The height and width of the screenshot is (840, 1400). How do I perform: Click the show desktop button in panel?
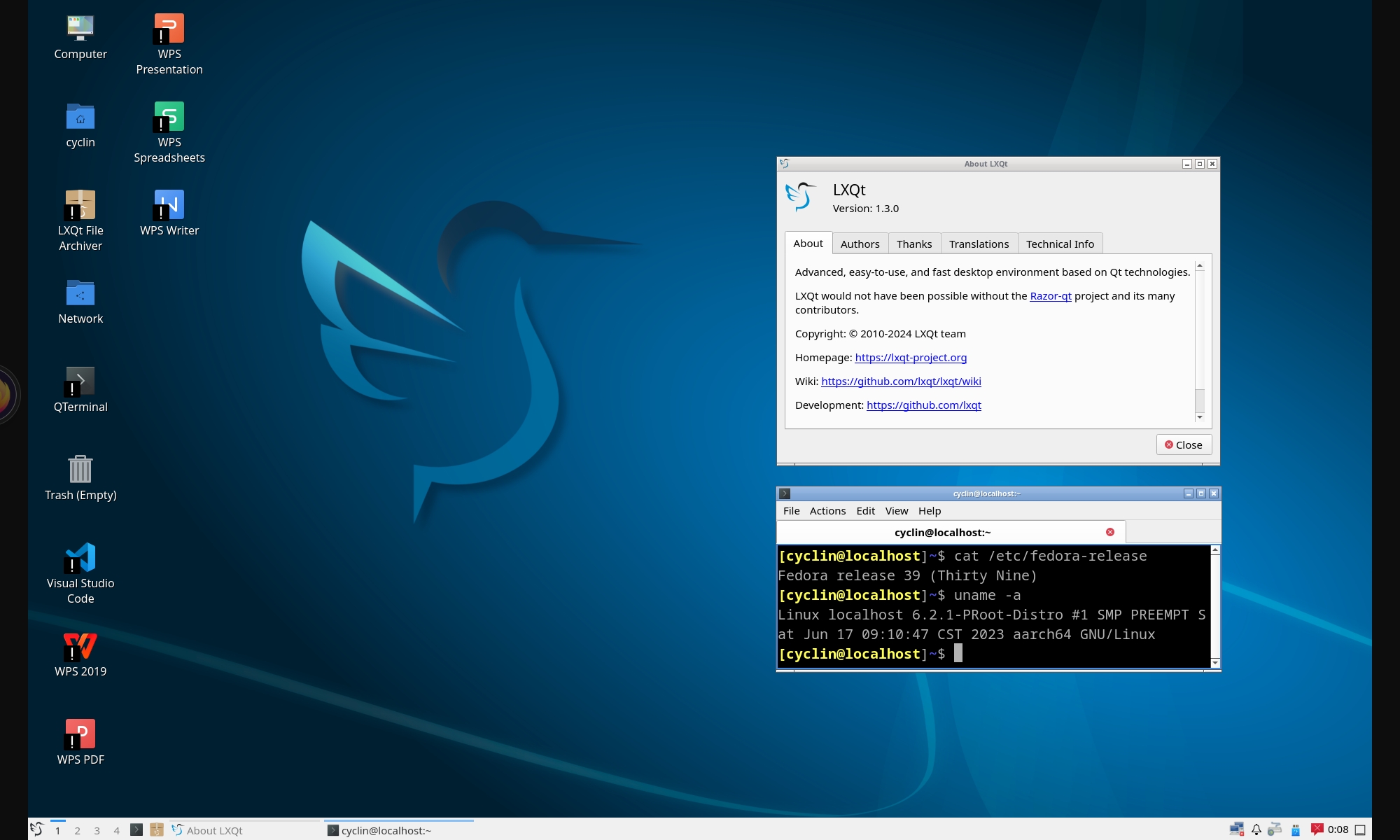[x=1360, y=830]
